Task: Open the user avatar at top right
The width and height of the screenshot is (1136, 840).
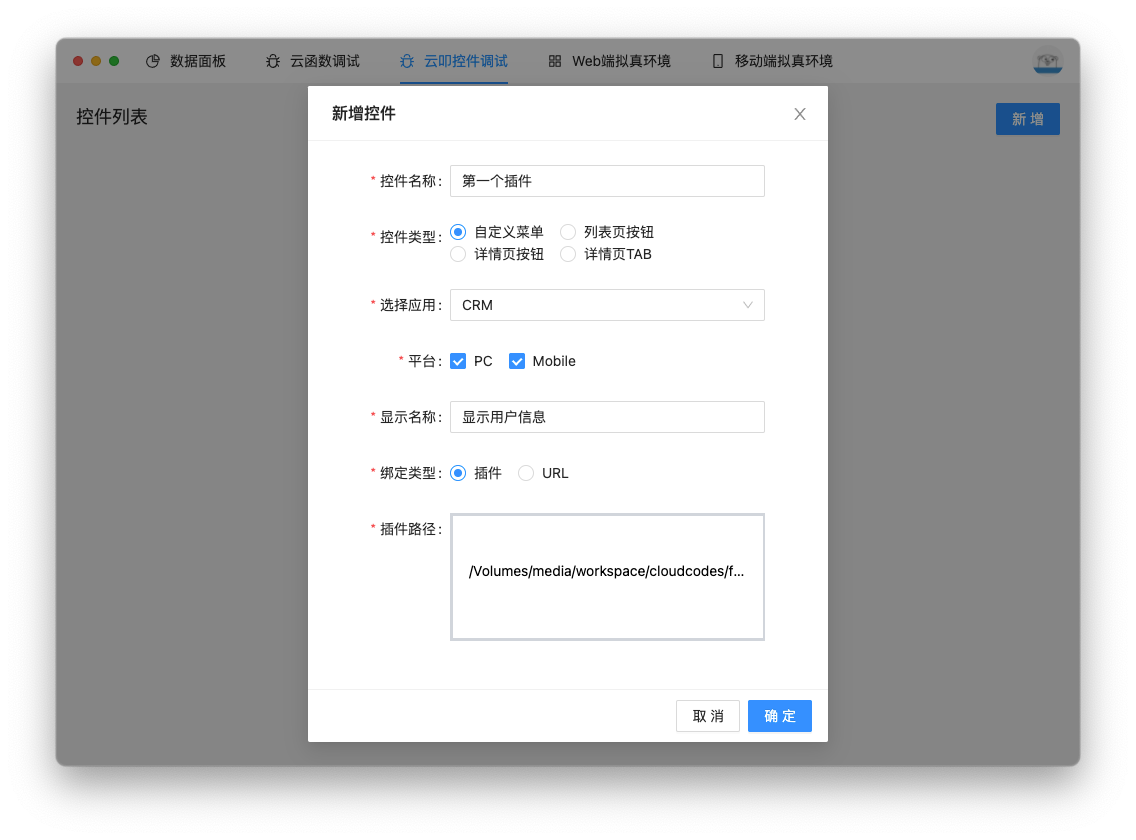Action: click(x=1047, y=61)
